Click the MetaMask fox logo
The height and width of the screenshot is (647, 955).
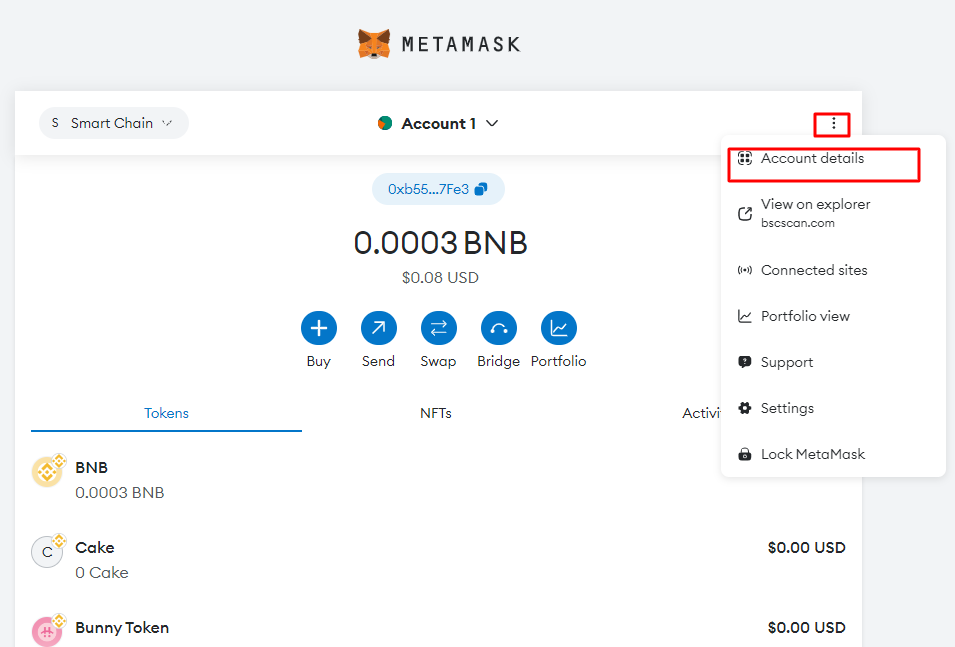[374, 44]
